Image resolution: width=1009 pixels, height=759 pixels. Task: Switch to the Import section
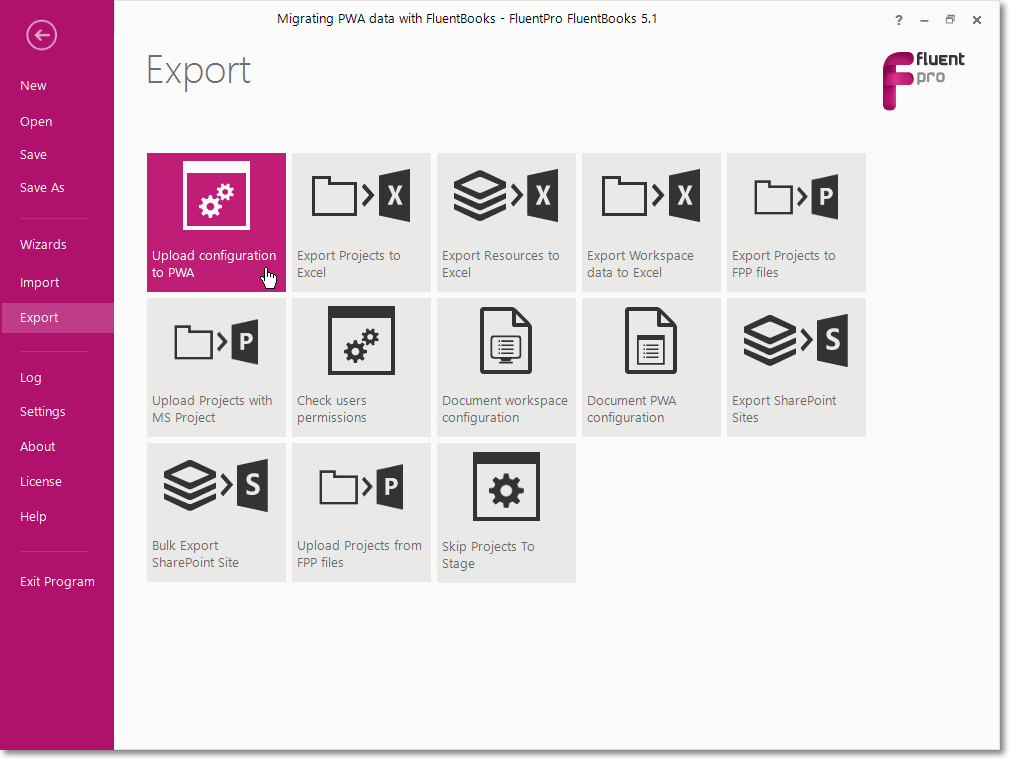(x=39, y=283)
